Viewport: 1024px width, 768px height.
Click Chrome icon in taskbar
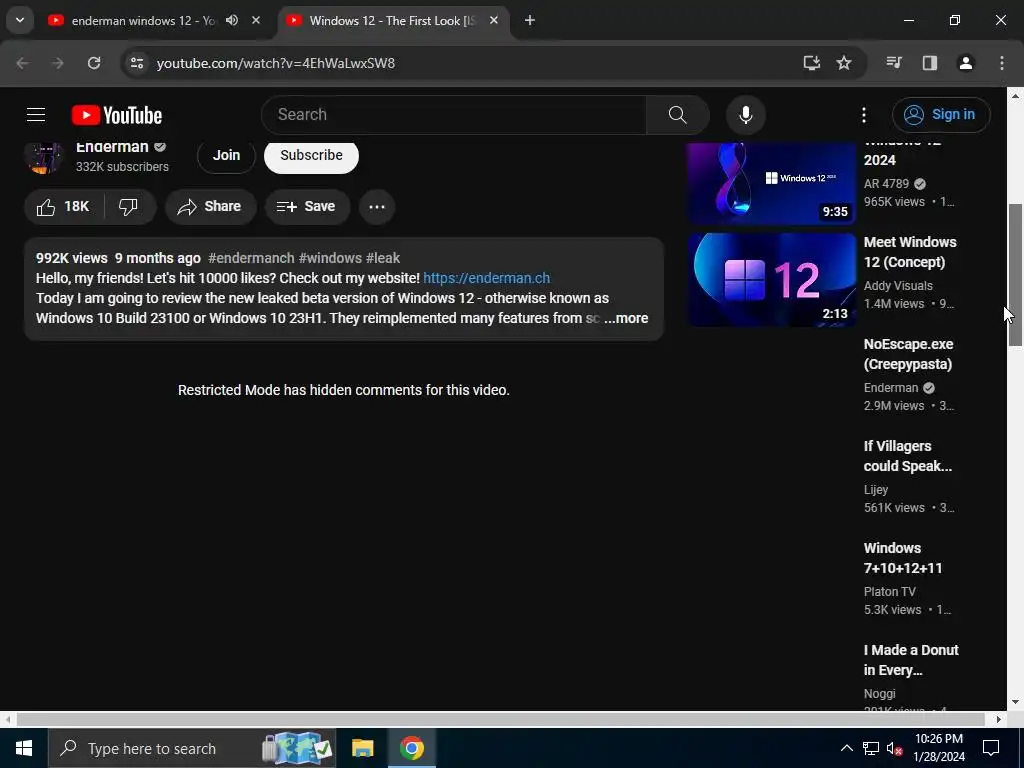(411, 748)
